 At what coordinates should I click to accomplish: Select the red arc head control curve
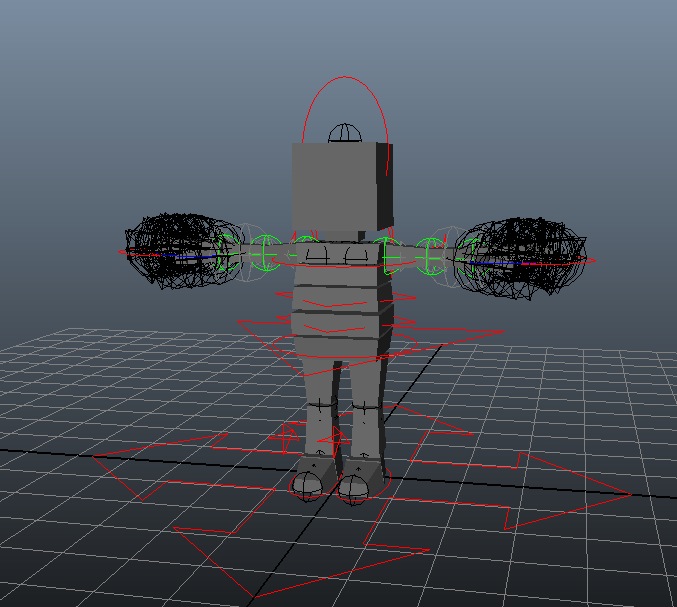coord(345,78)
